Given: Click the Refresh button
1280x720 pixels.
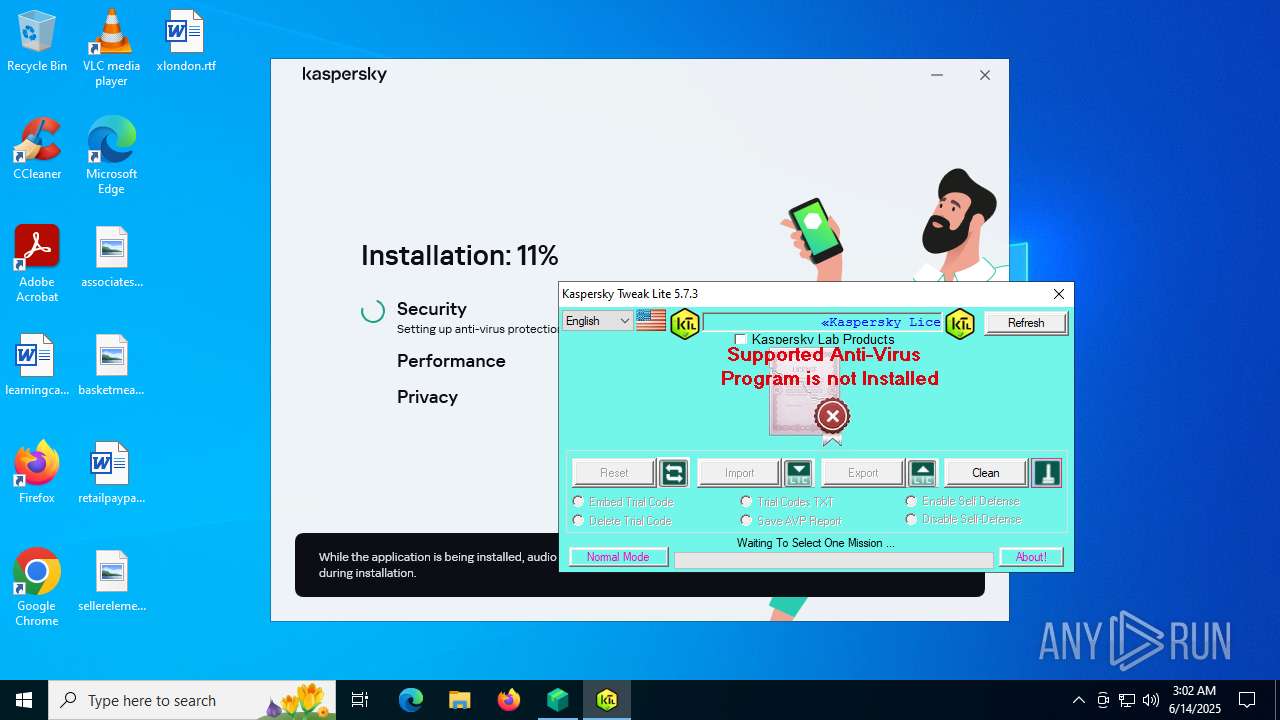Looking at the screenshot, I should pos(1026,323).
